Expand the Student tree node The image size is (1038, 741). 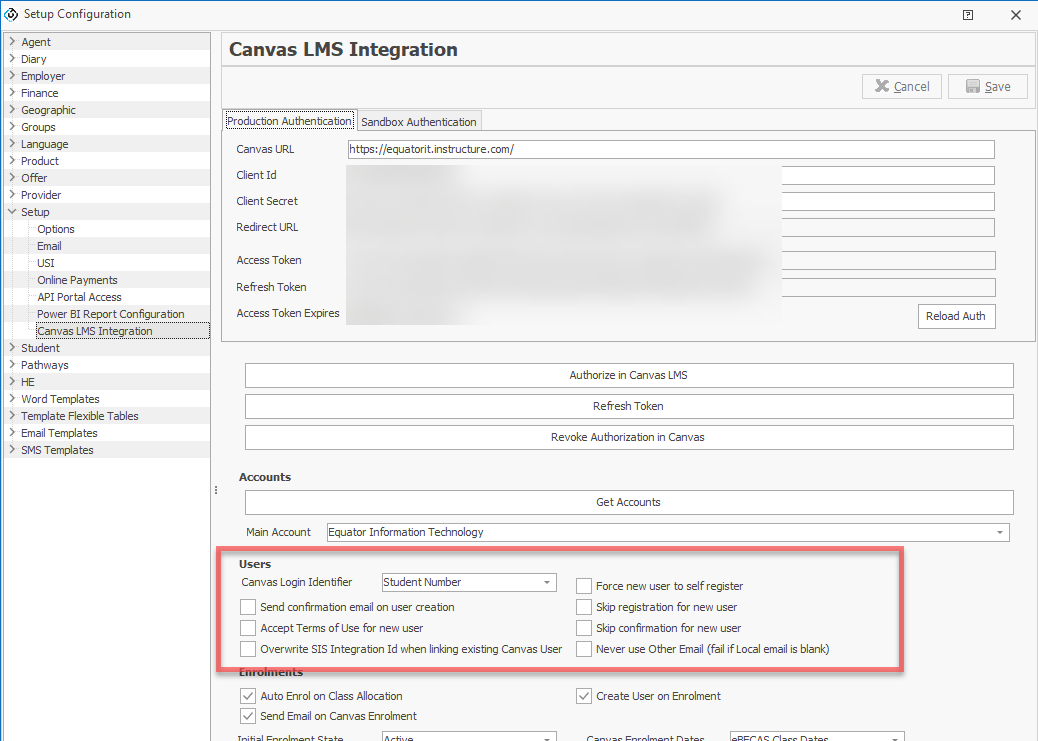tap(12, 348)
